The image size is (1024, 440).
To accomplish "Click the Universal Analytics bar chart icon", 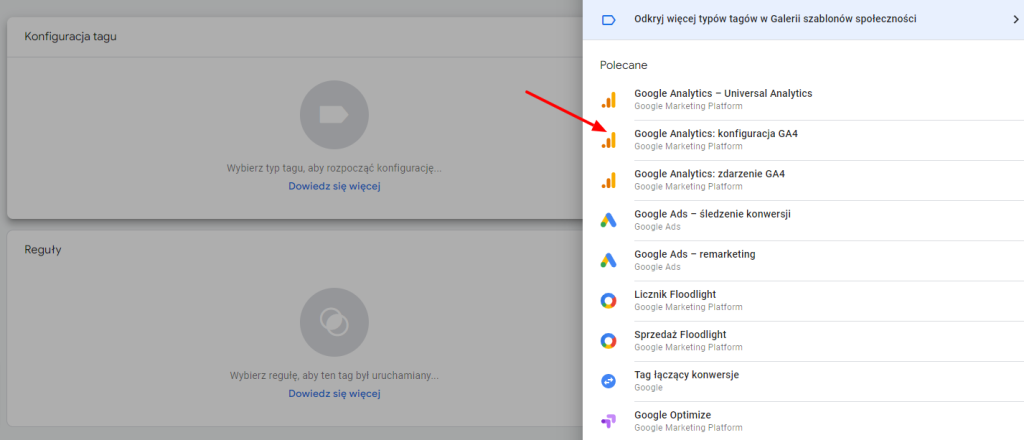I will [609, 100].
